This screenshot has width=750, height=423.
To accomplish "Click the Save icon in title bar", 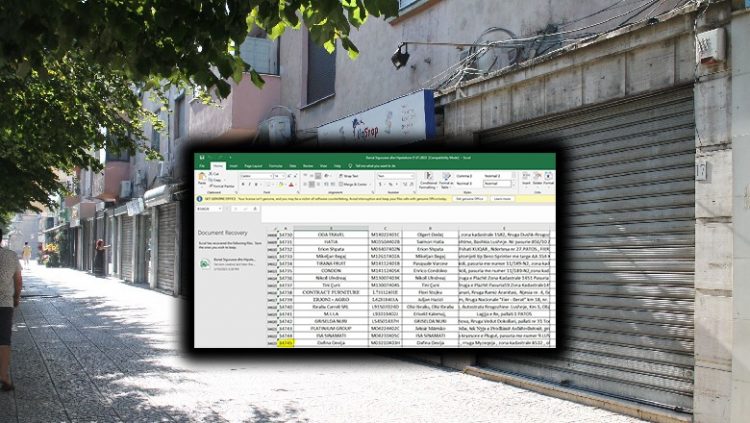I will pos(202,157).
